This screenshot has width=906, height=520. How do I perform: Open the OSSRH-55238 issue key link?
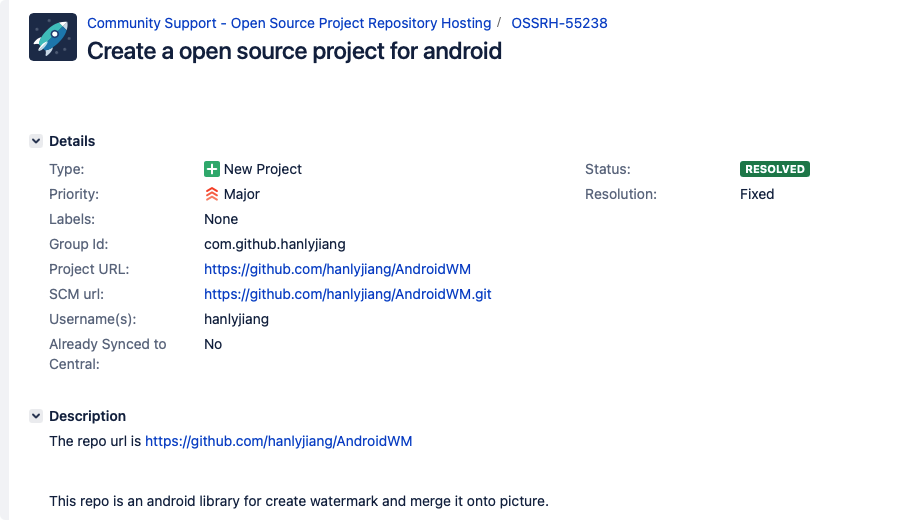559,23
